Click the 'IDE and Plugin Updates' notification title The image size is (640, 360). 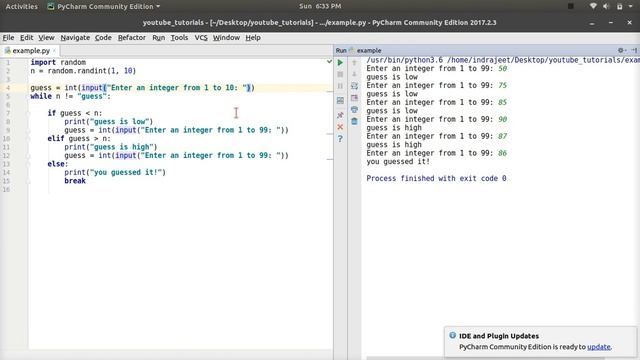499,336
